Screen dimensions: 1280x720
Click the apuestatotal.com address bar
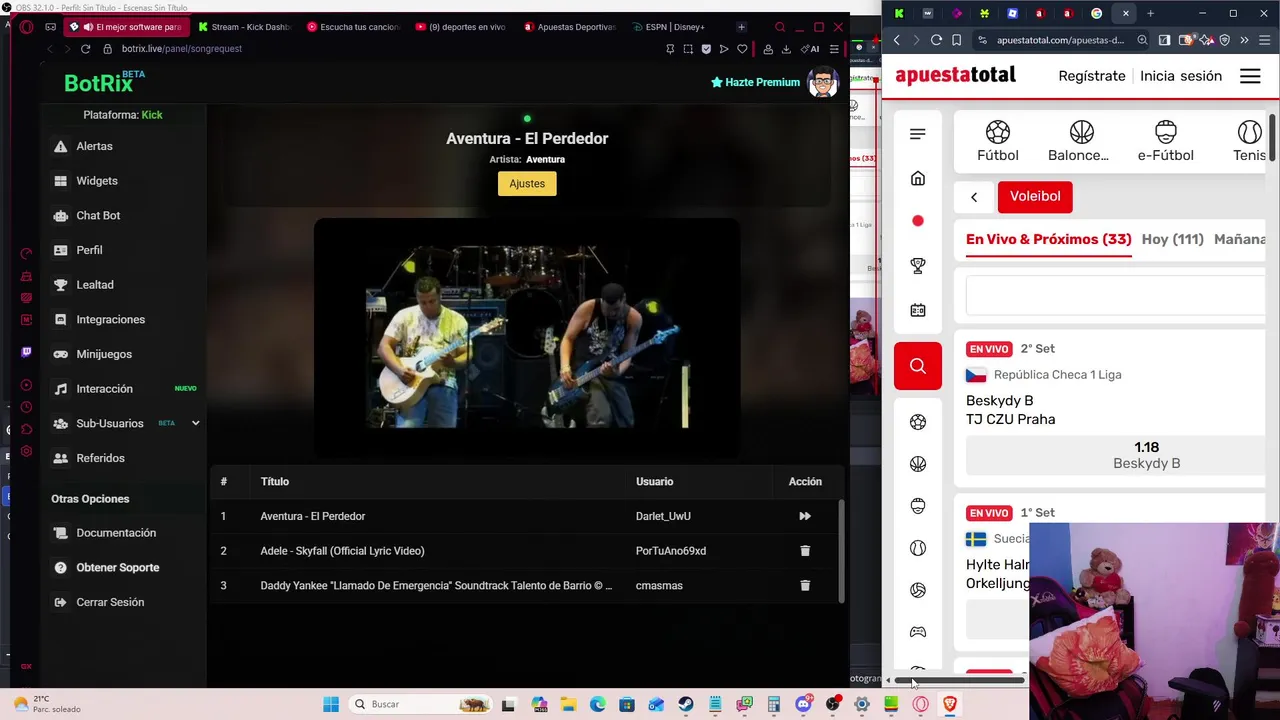click(1060, 40)
